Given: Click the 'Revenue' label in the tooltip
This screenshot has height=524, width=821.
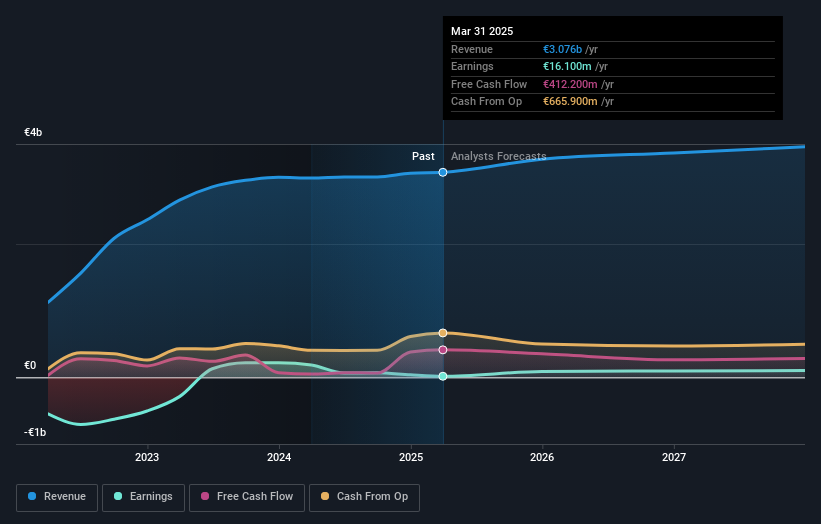Looking at the screenshot, I should coord(472,49).
